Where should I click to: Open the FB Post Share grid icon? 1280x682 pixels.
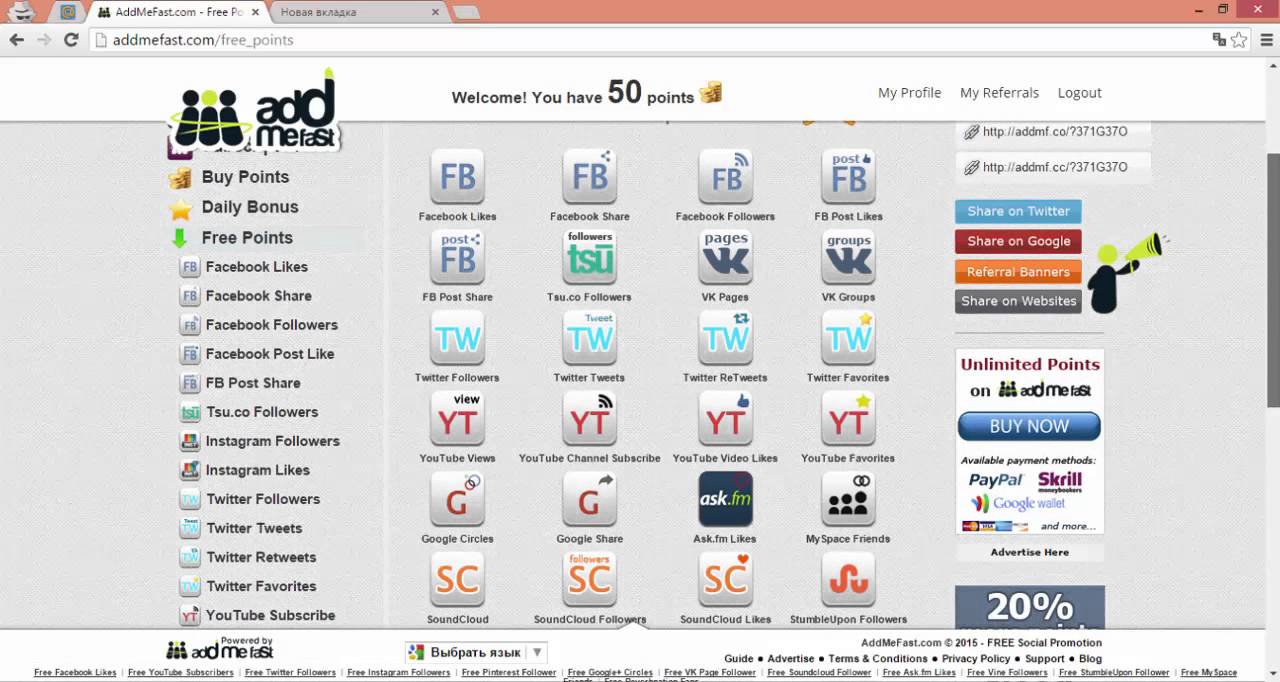click(457, 258)
